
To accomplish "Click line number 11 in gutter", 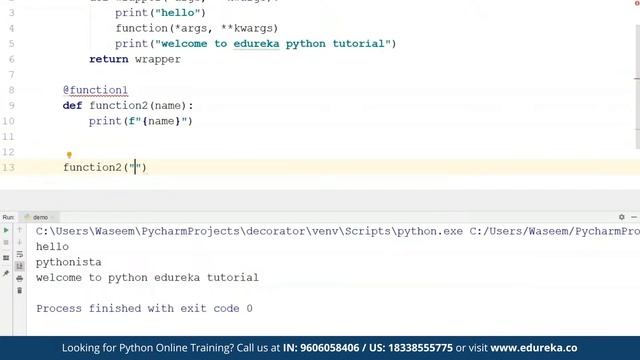I will click(x=8, y=136).
